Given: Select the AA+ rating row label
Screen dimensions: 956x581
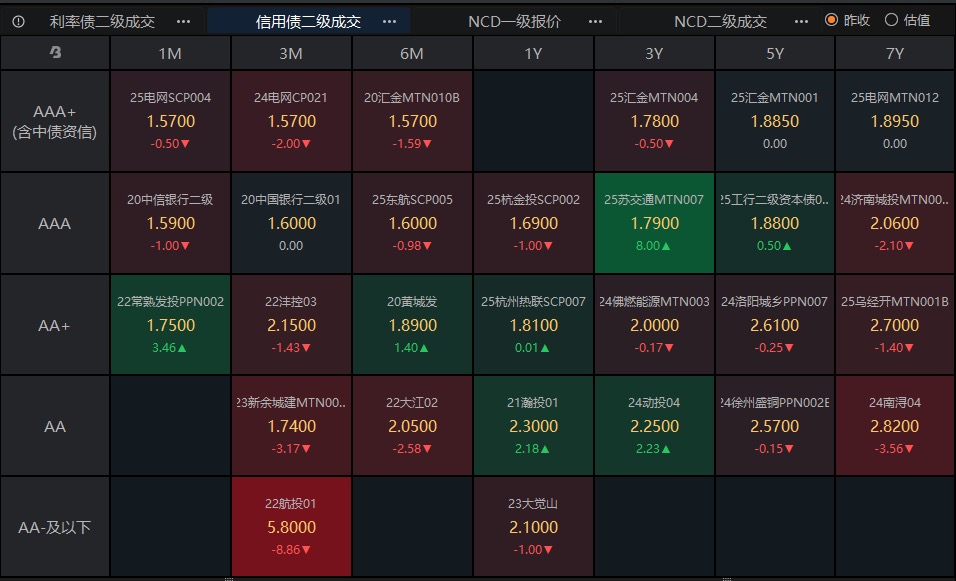Looking at the screenshot, I should 55,325.
